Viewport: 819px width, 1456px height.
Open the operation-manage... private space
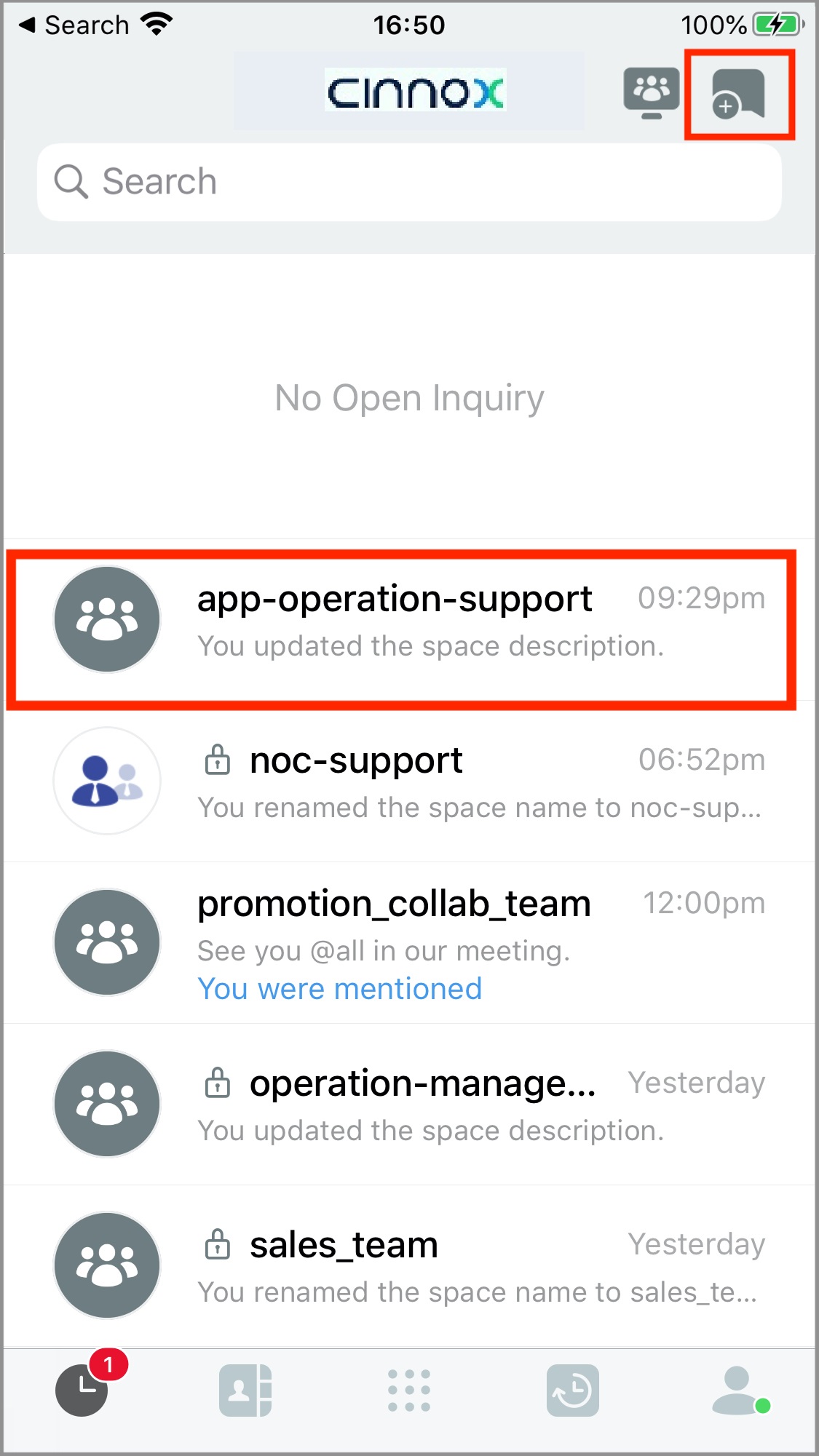[x=409, y=1105]
